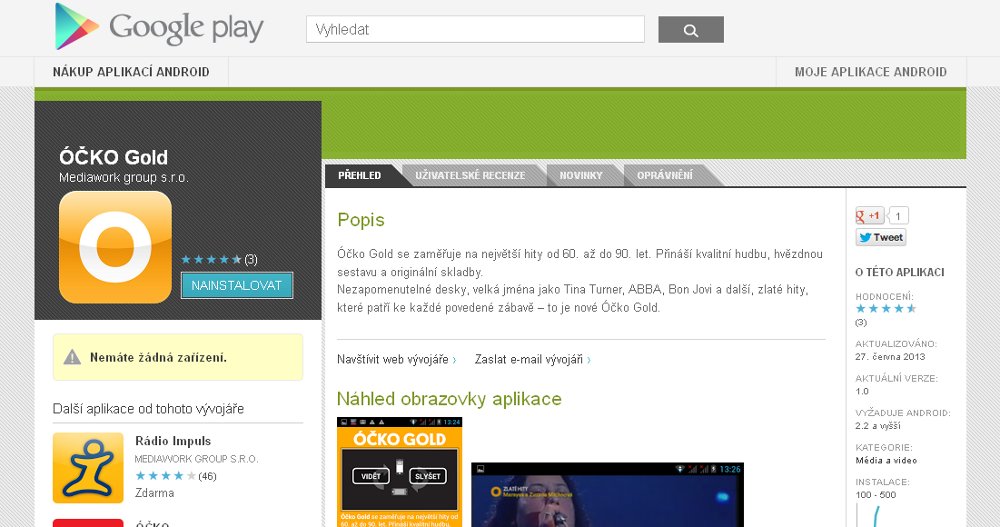
Task: Click the magnifier search button
Action: [691, 29]
